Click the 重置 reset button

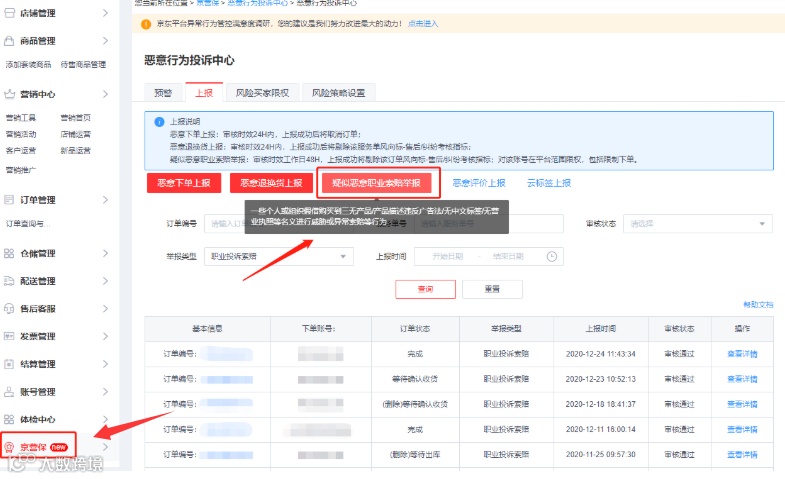coord(492,289)
